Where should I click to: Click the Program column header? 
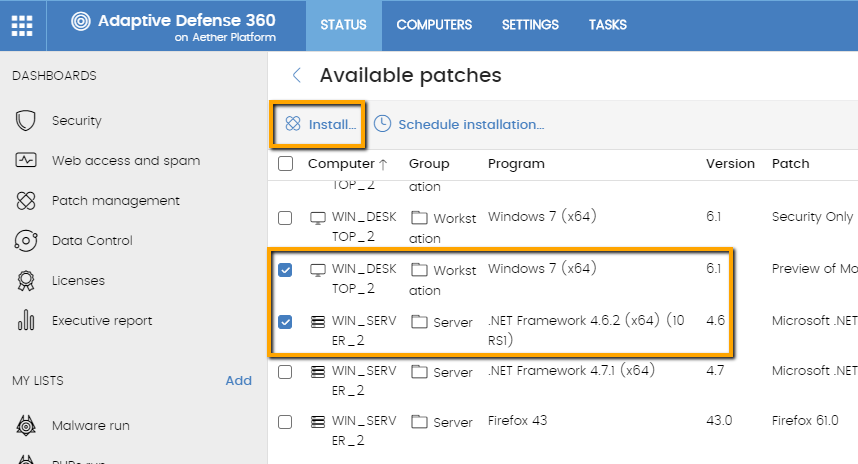click(x=516, y=164)
